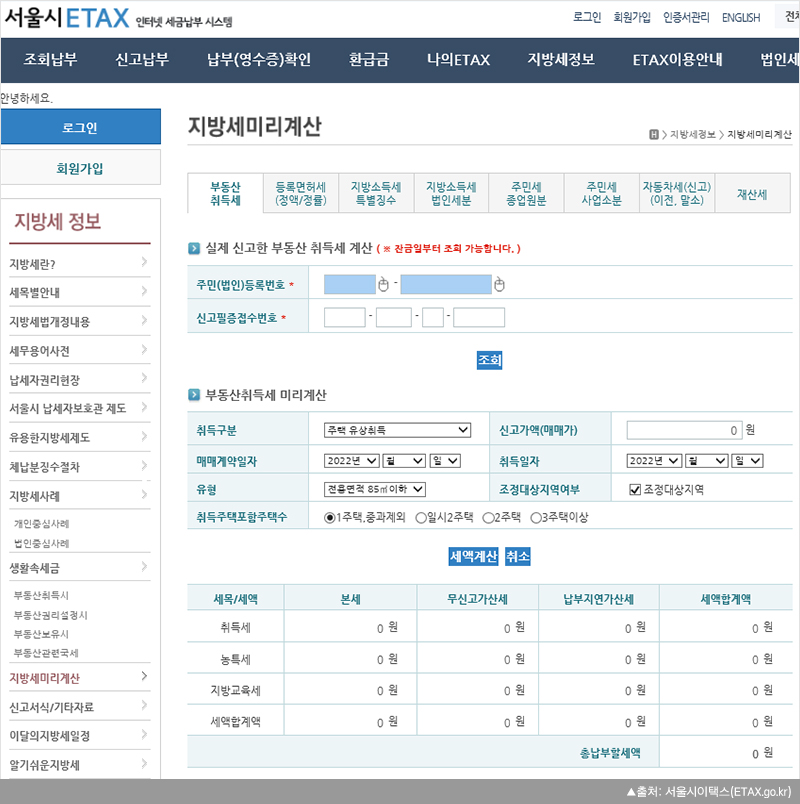
Task: Open the 매매계약일자 month dropdown
Action: pyautogui.click(x=404, y=461)
